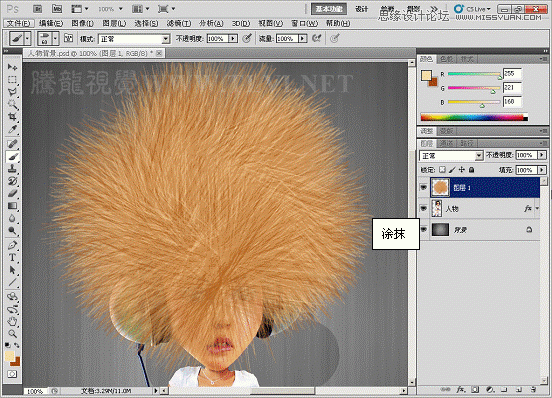Select the Pen tool
This screenshot has width=552, height=398.
(x=12, y=245)
